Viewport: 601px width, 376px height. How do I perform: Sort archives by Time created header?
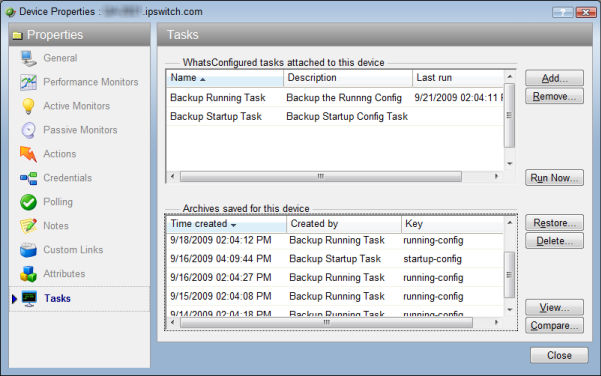point(226,224)
